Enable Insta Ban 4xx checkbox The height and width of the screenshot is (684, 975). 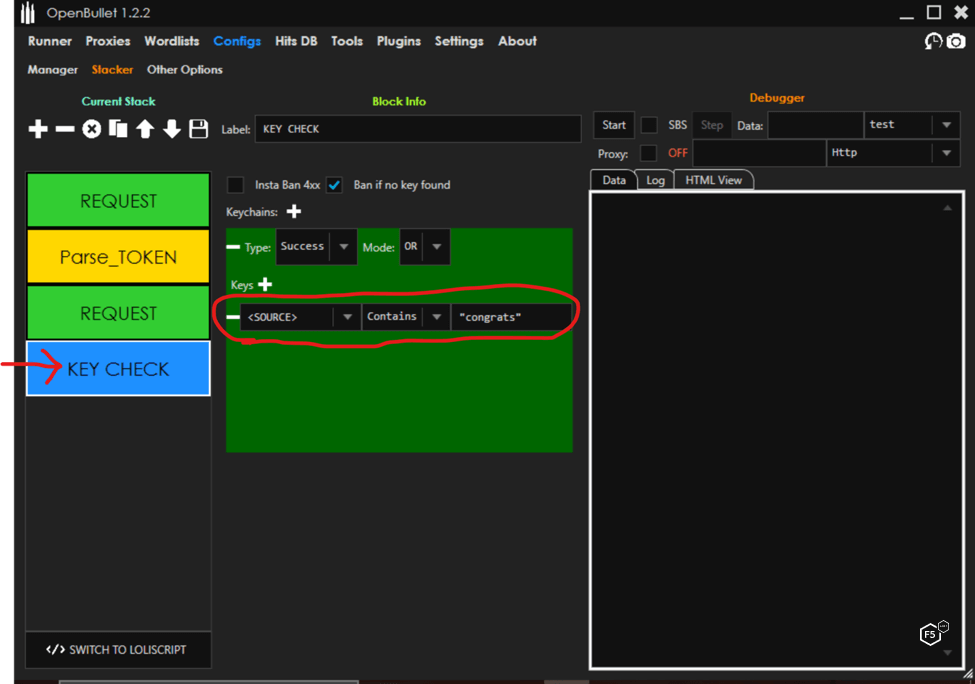click(x=235, y=185)
